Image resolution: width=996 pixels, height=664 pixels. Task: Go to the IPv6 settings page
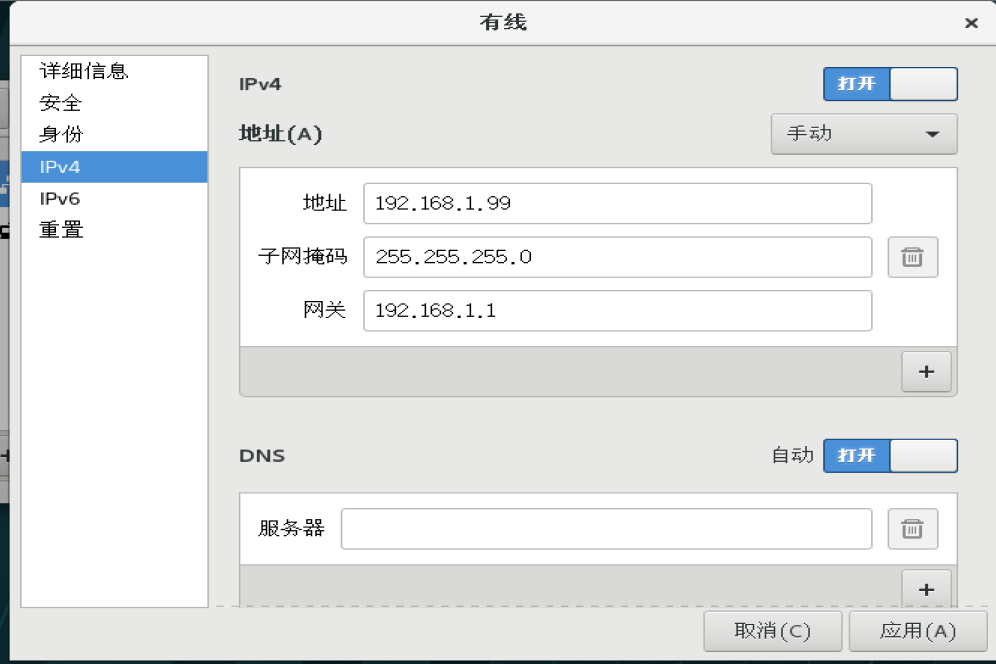pyautogui.click(x=114, y=198)
